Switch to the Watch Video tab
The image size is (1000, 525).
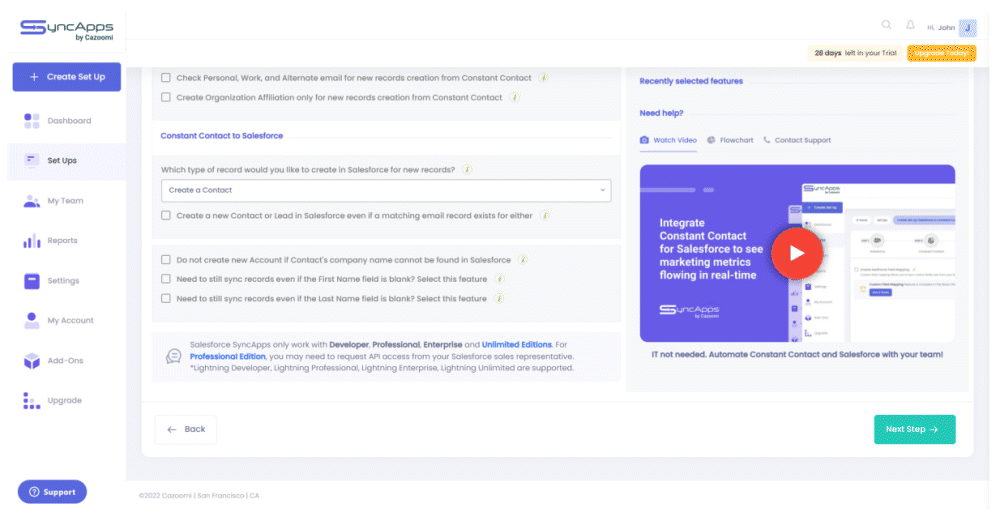pyautogui.click(x=668, y=140)
